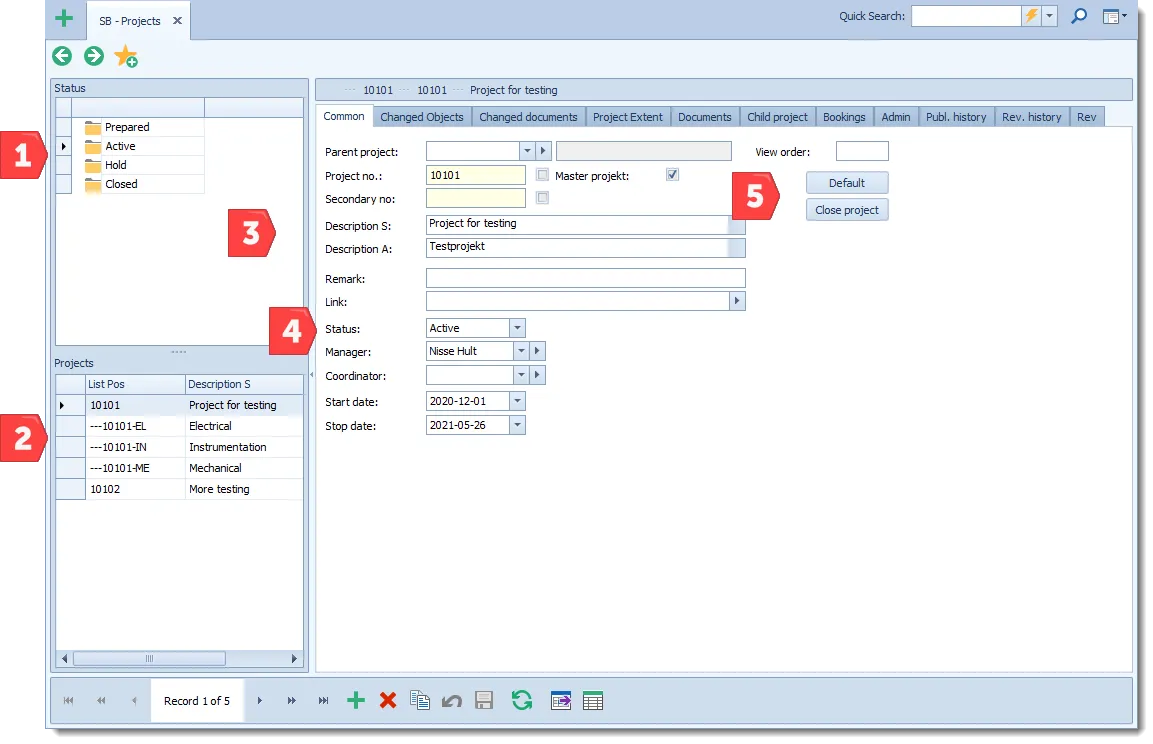Select the 10102 More testing row
1153x744 pixels.
(179, 490)
